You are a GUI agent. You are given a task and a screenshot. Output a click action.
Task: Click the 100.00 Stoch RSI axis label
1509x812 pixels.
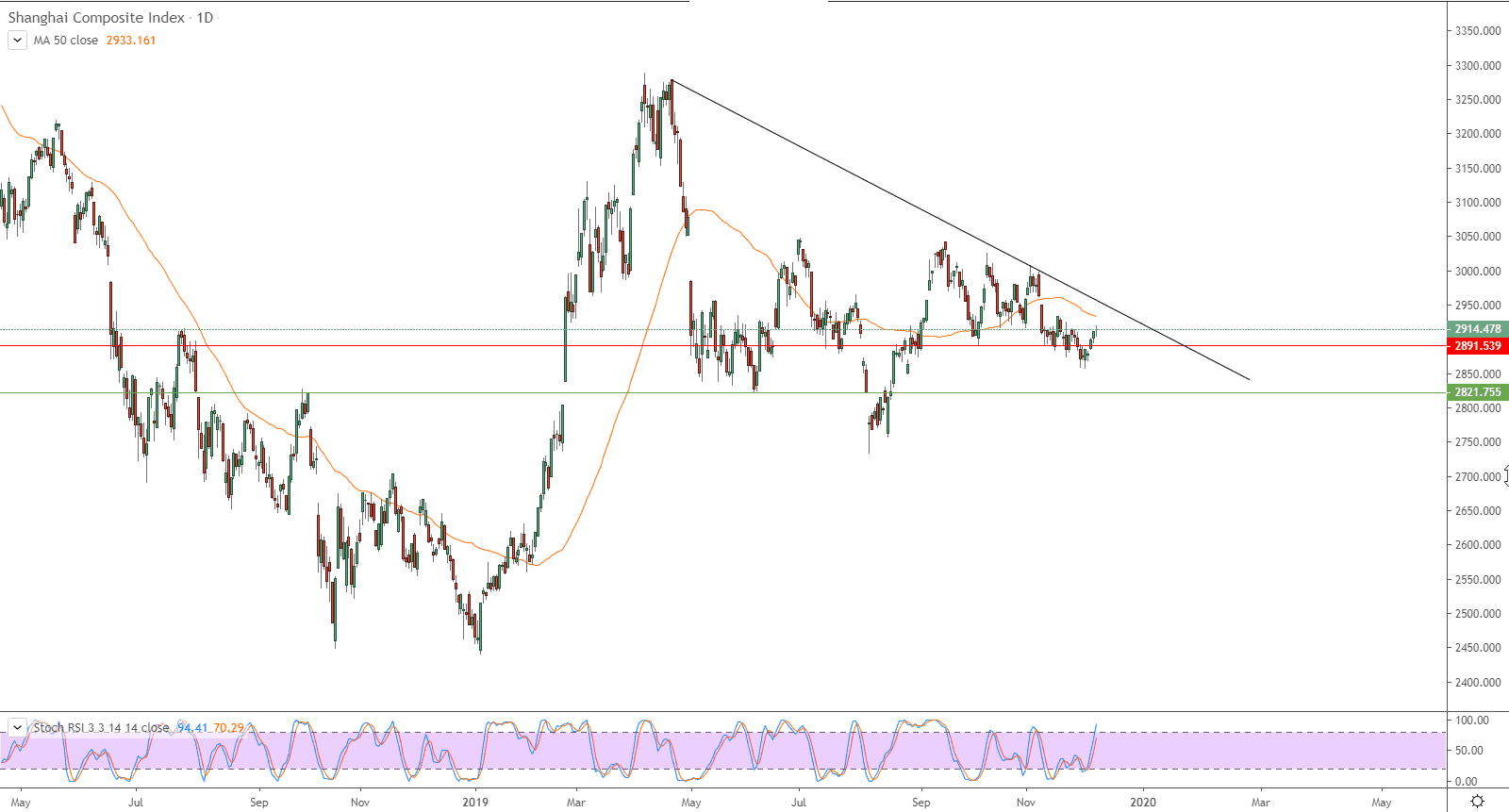click(x=1472, y=721)
